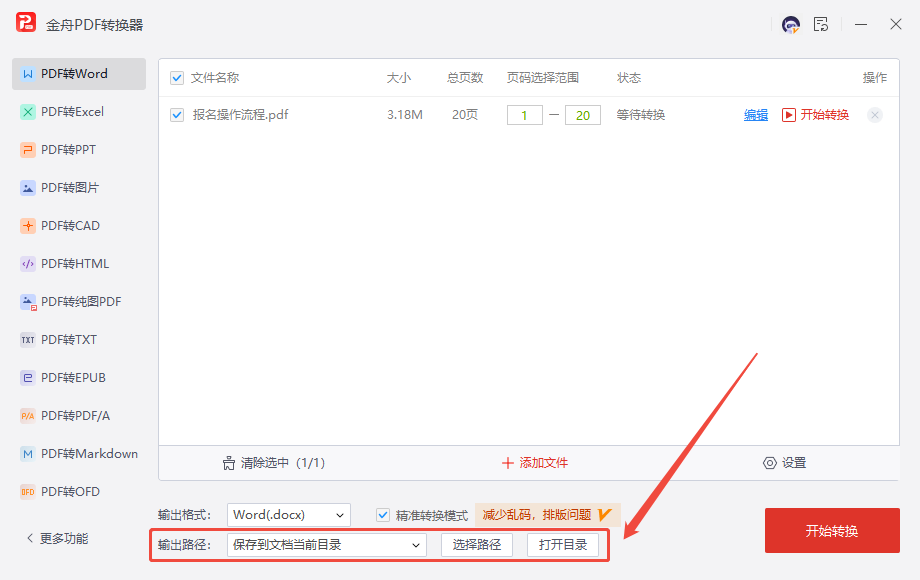
Task: Toggle the 精准转换模式 checkbox
Action: 383,515
